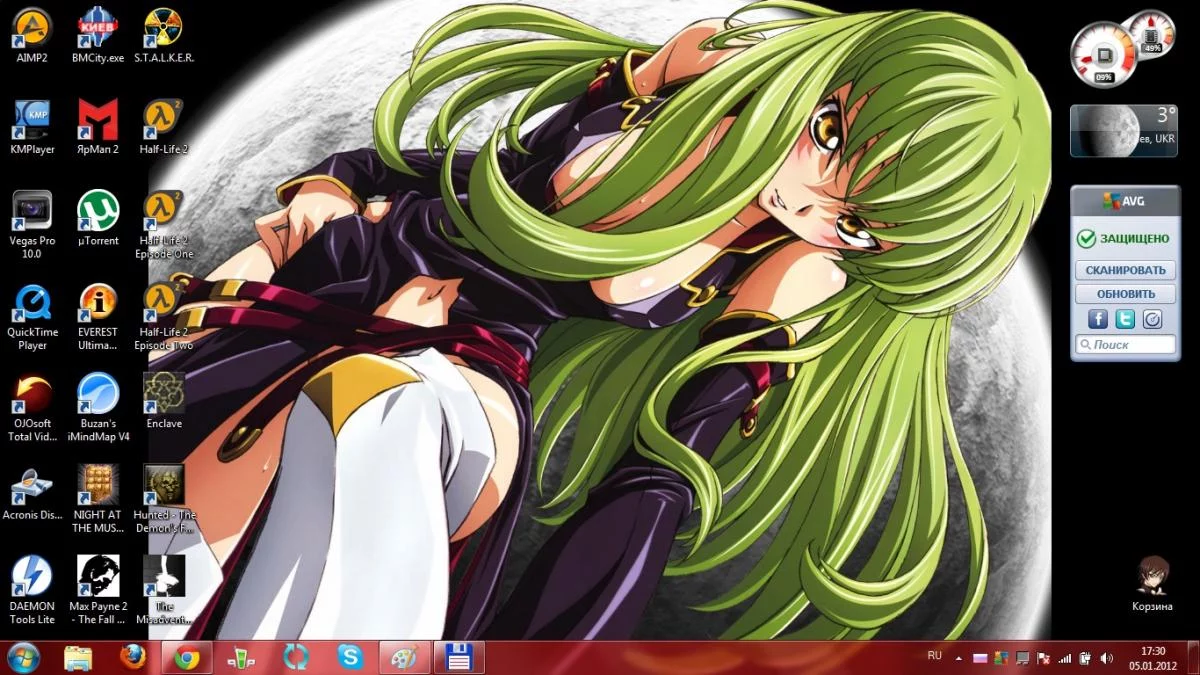Click the ЗАЩИЩЕНО protection status
This screenshot has width=1200, height=675.
(x=1122, y=239)
